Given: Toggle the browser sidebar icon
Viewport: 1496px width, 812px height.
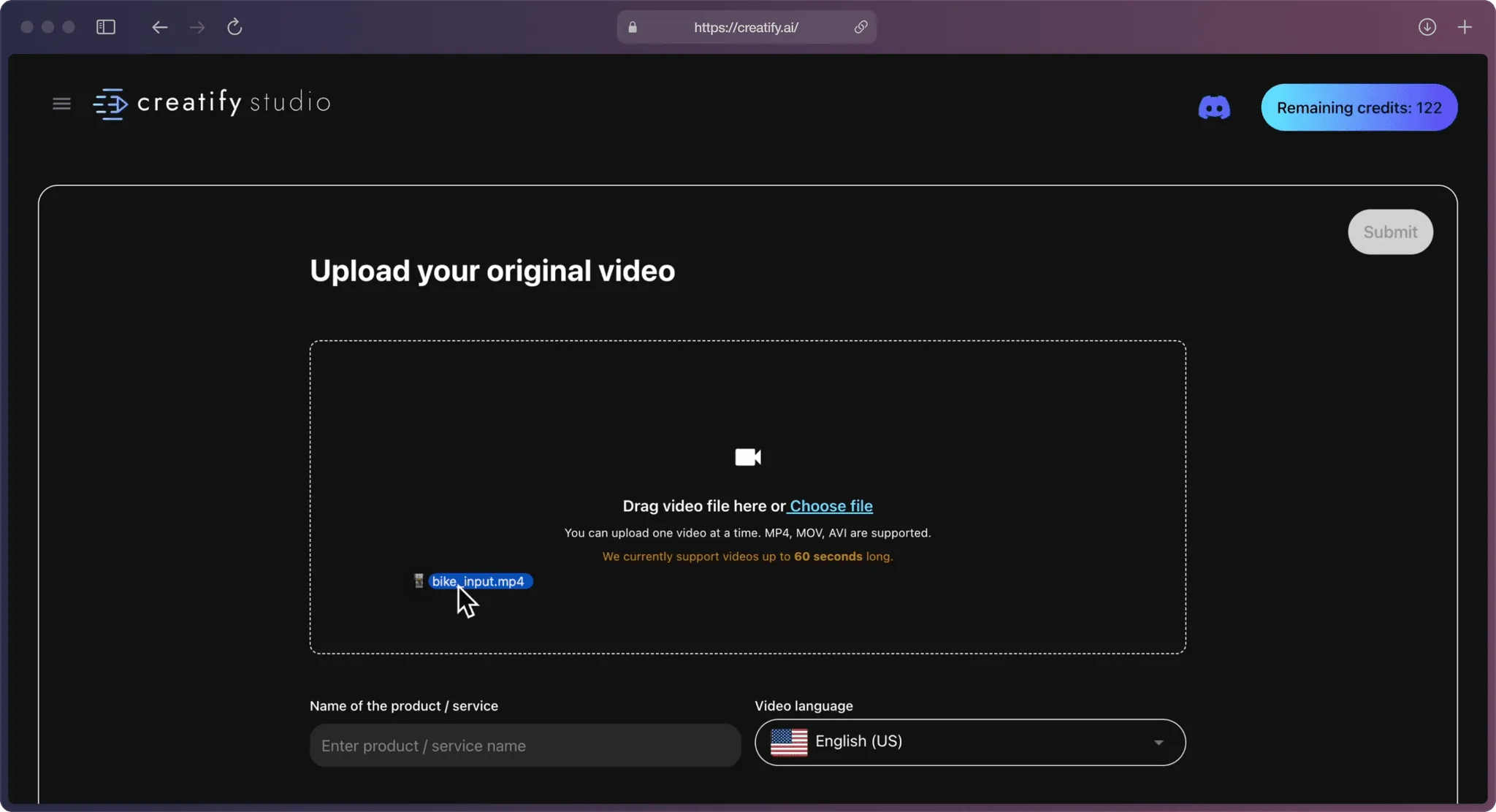Looking at the screenshot, I should coord(106,27).
